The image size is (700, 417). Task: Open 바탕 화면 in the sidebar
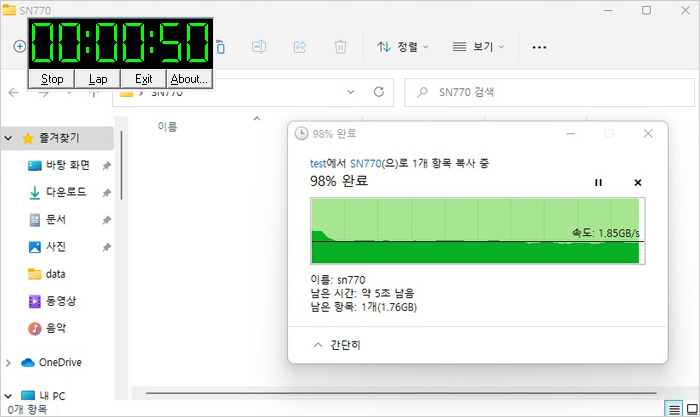click(68, 165)
